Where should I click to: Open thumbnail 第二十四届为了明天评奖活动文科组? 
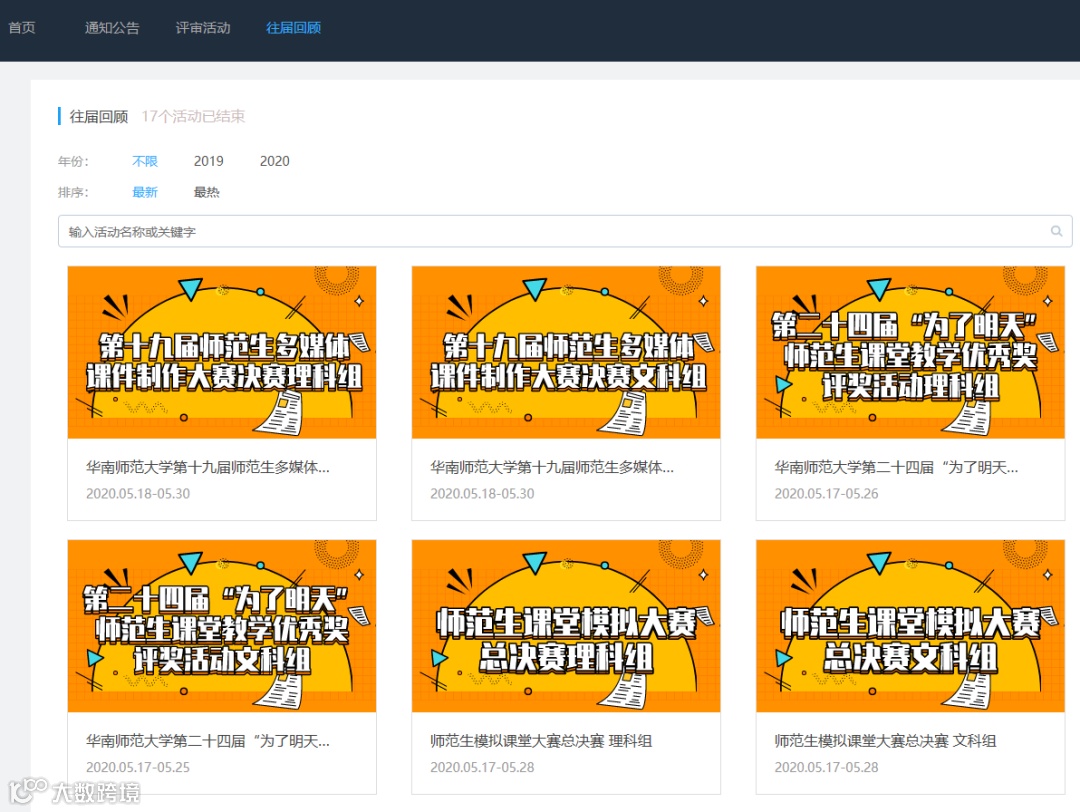pyautogui.click(x=222, y=625)
